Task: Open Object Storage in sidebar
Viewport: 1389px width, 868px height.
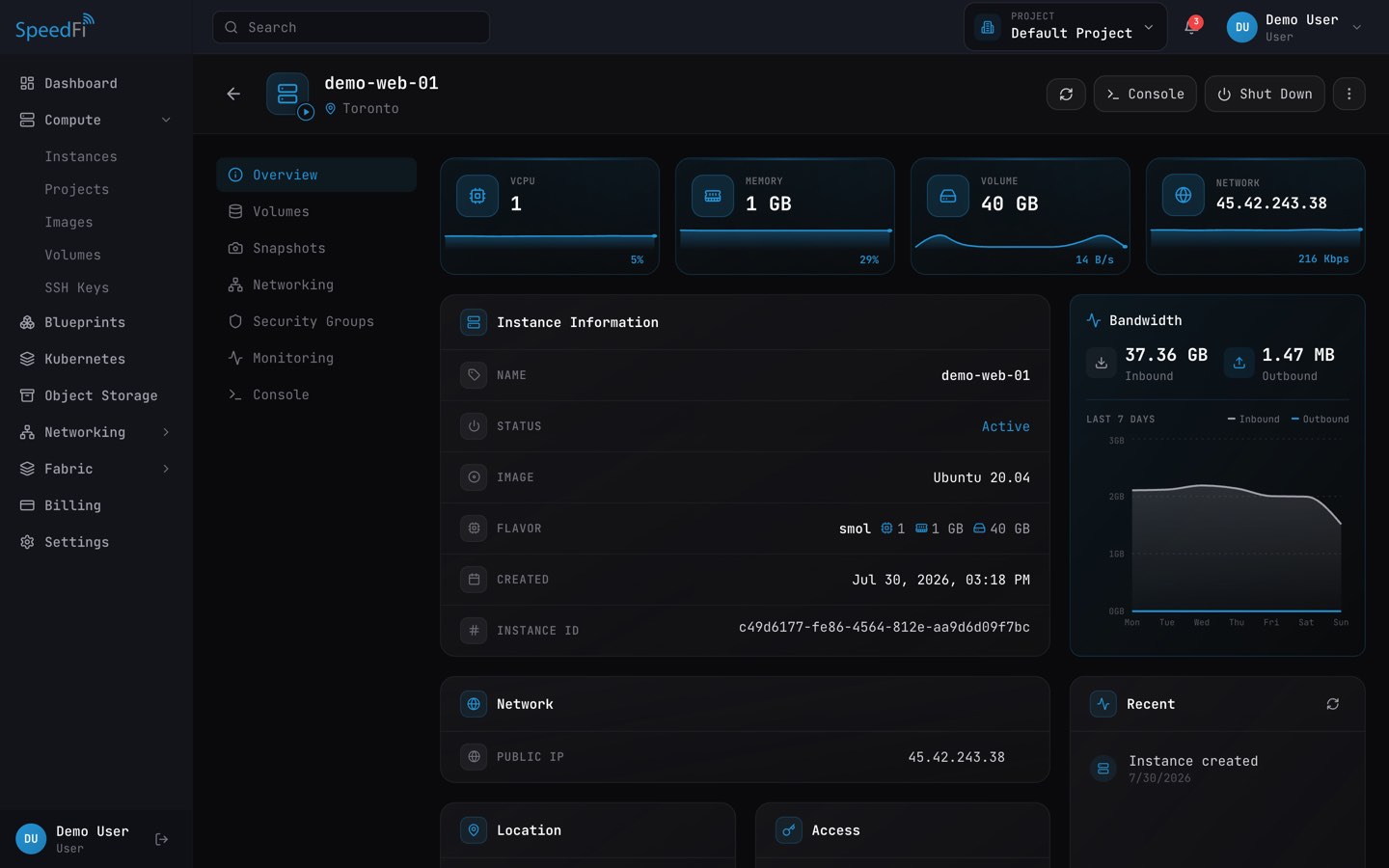Action: point(96,395)
